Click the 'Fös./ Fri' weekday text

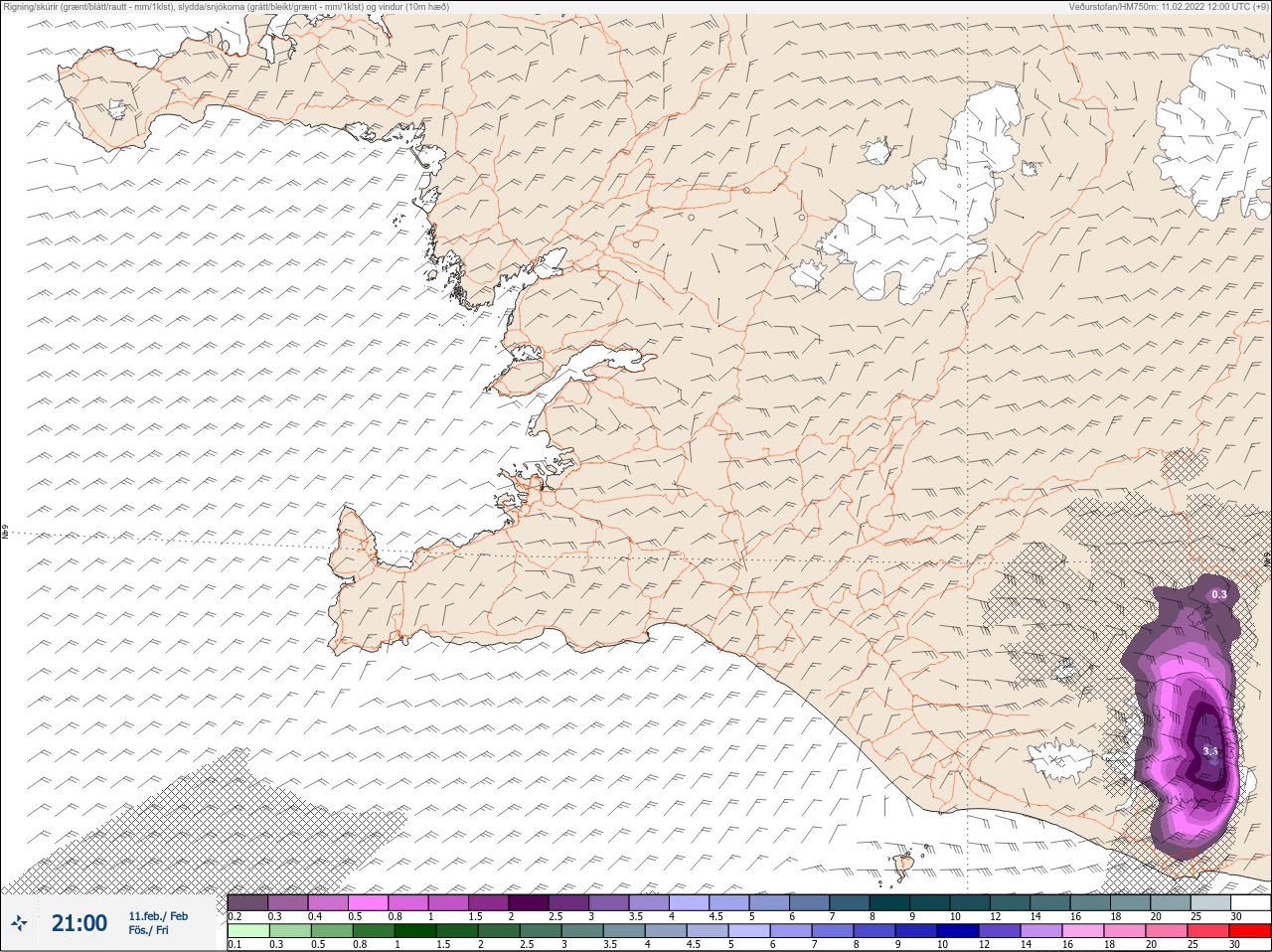(148, 931)
